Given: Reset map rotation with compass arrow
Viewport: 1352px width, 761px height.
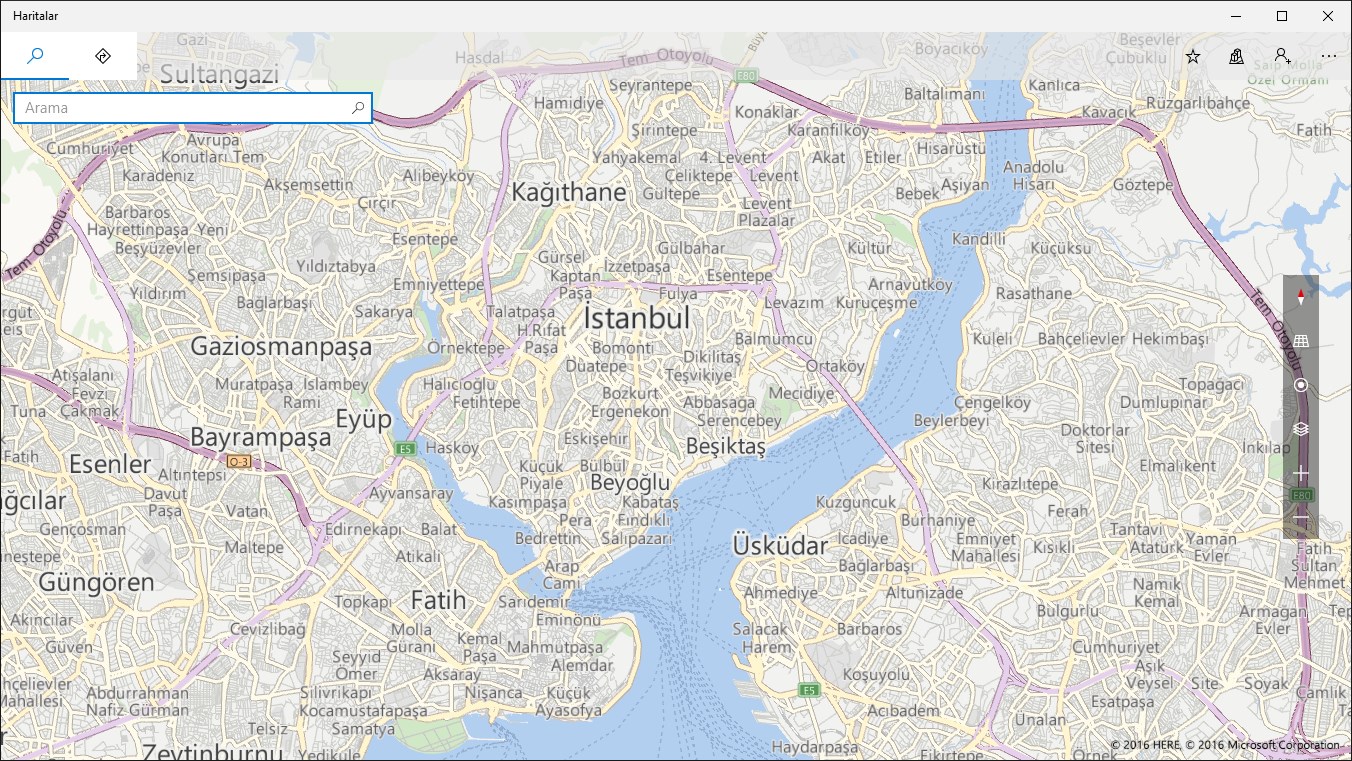Looking at the screenshot, I should 1301,297.
